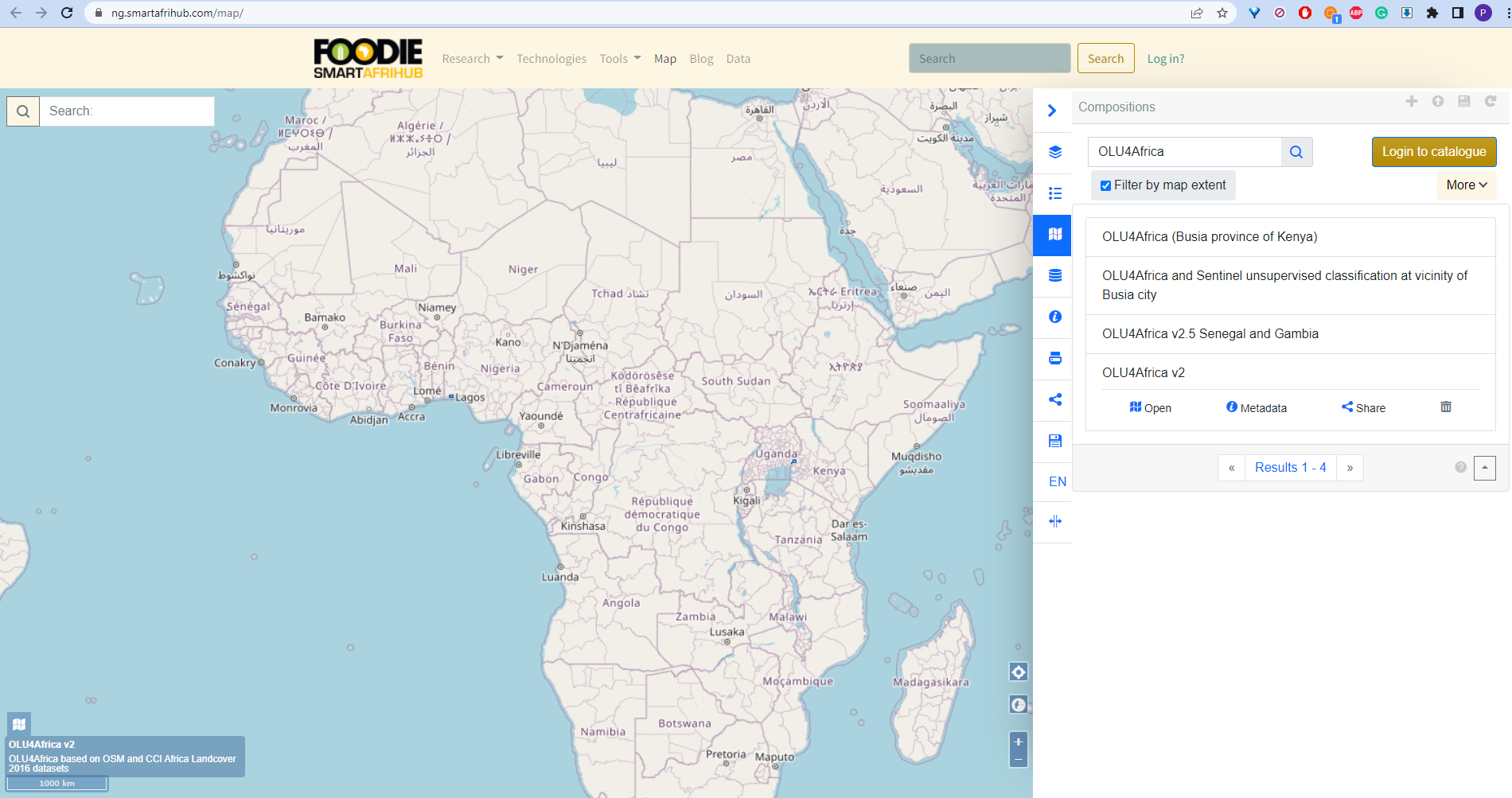Viewport: 1512px width, 798px height.
Task: Open the Tools dropdown menu
Action: click(620, 59)
